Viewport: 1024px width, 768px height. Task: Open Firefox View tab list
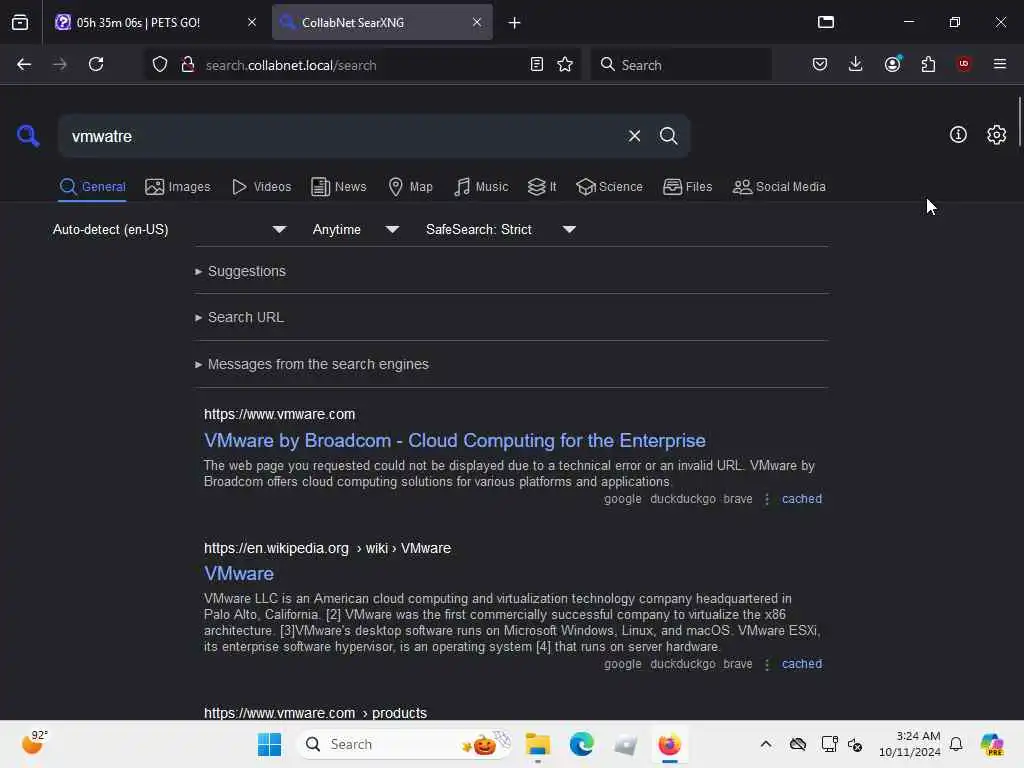pyautogui.click(x=20, y=23)
